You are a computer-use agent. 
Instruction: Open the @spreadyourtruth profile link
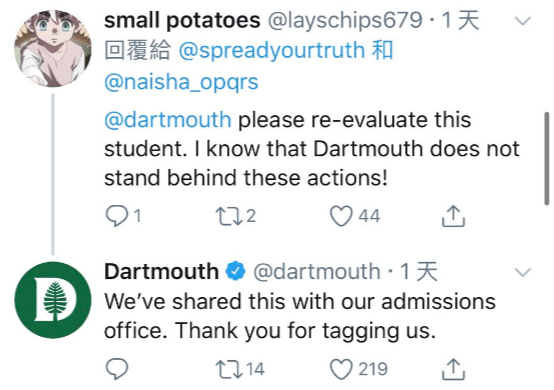click(272, 51)
